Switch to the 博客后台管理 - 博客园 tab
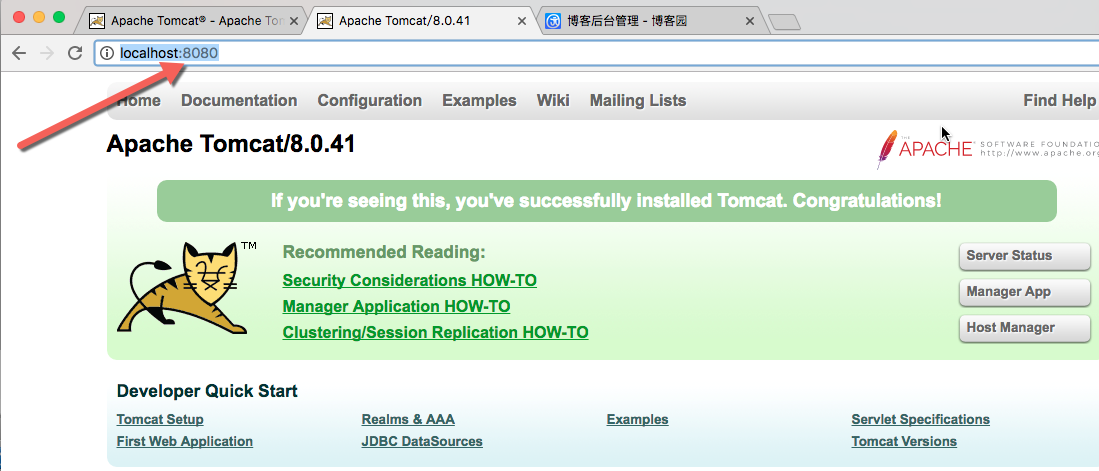Screen dimensions: 1099x471 pos(651,21)
